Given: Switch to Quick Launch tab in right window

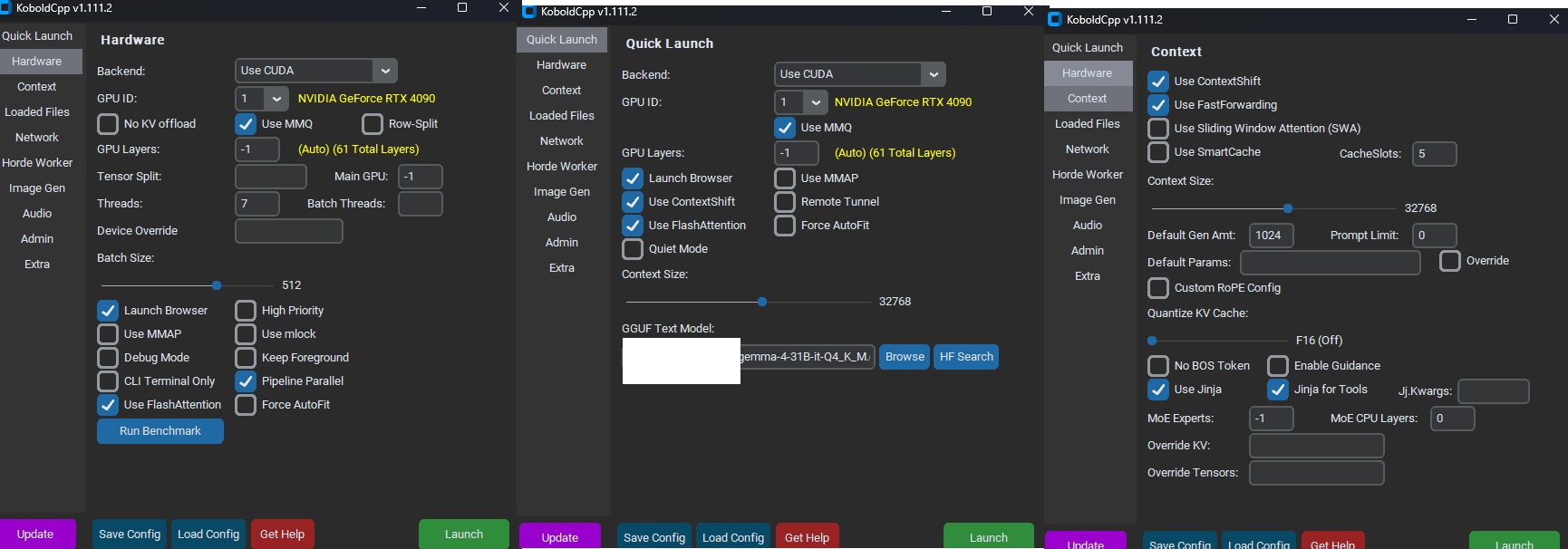Looking at the screenshot, I should (x=1088, y=47).
